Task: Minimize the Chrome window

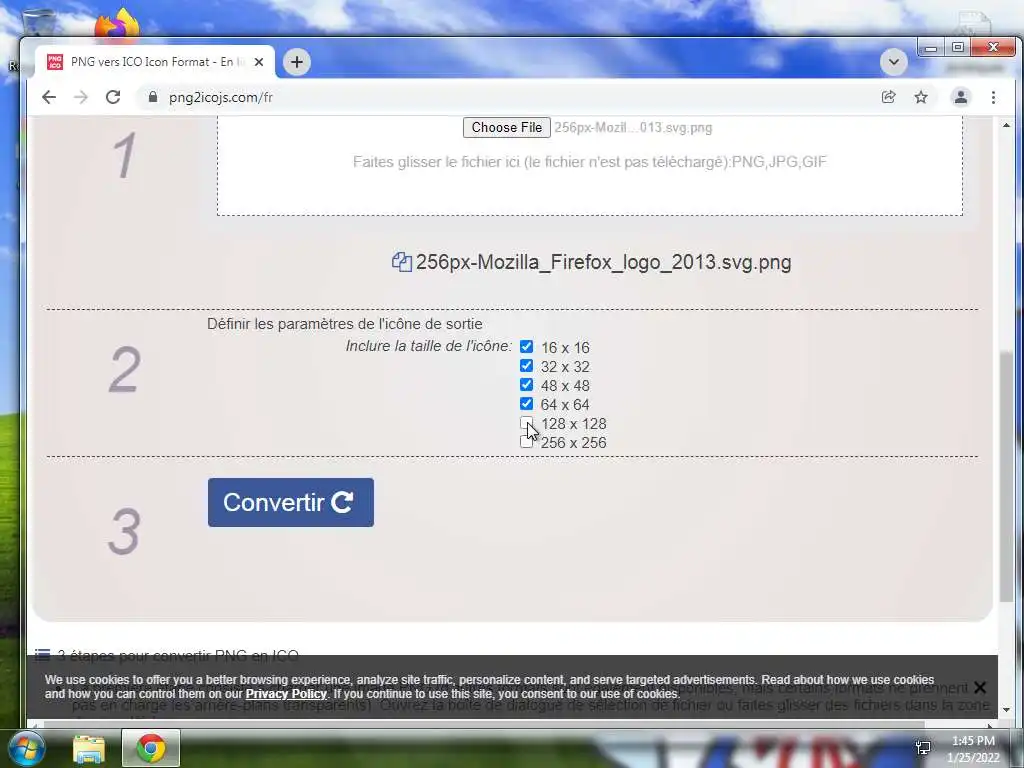Action: coord(931,47)
